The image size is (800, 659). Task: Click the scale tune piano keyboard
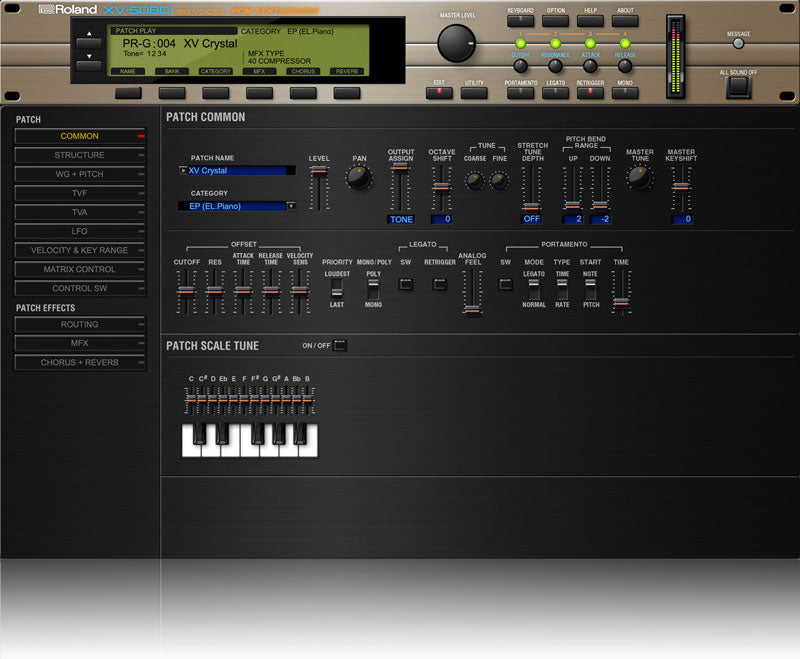coord(250,439)
